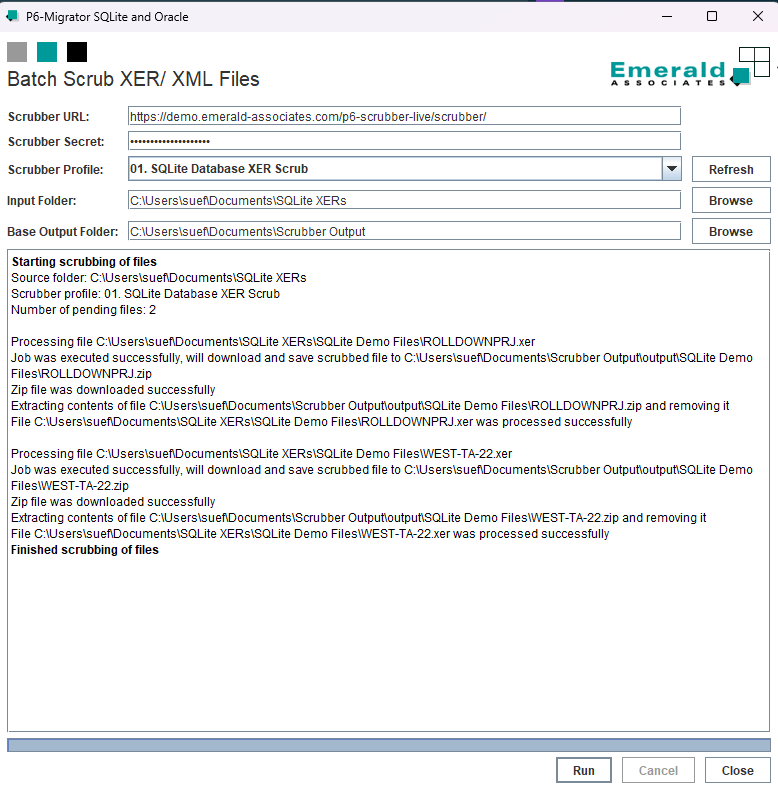The height and width of the screenshot is (791, 778).
Task: Click the 'Extracting contents' ROLLDOWNPRJ.zip line
Action: point(370,406)
